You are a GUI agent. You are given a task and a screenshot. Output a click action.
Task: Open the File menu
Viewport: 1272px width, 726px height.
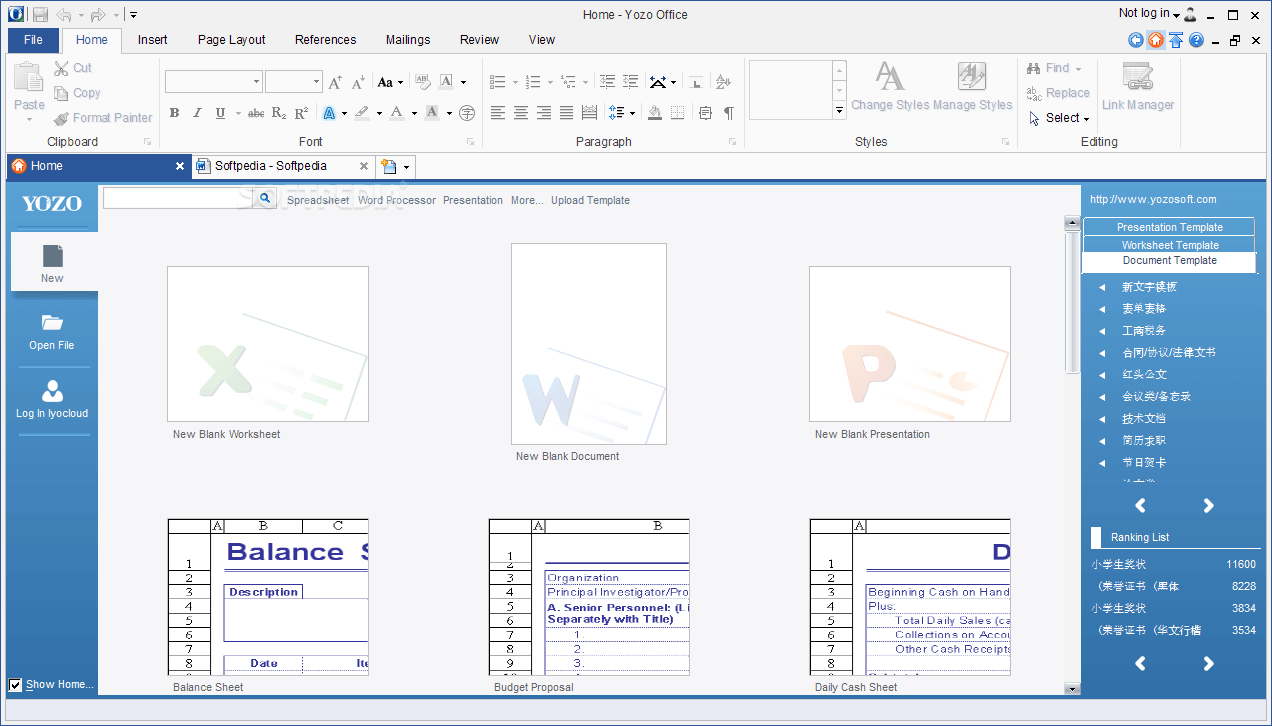[x=33, y=40]
